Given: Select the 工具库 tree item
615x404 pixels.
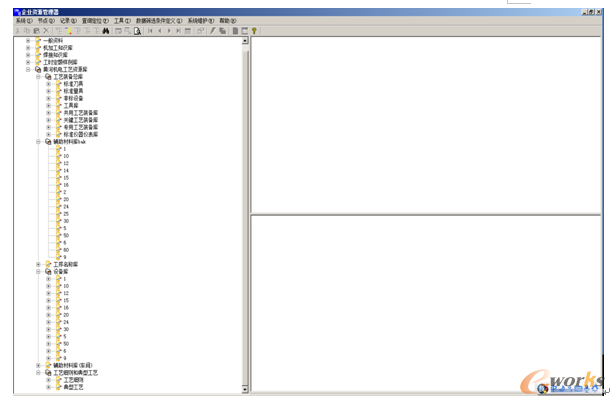Looking at the screenshot, I should (70, 105).
